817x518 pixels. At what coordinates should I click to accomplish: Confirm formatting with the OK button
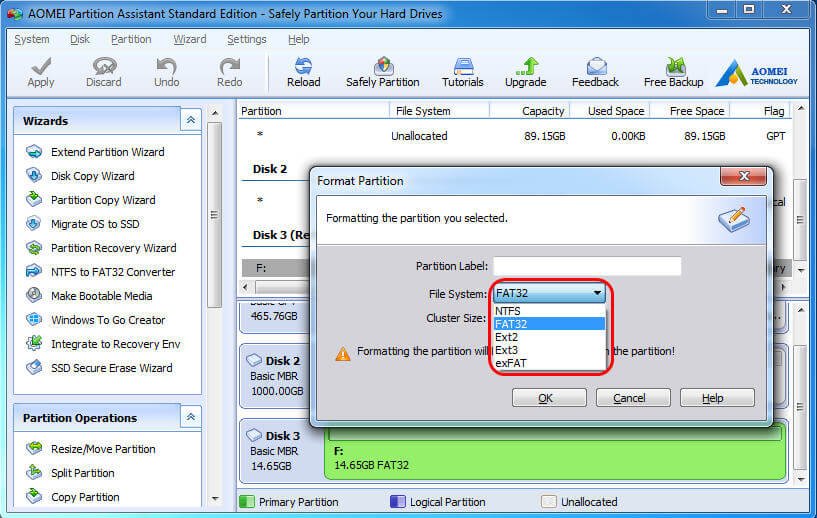tap(549, 398)
